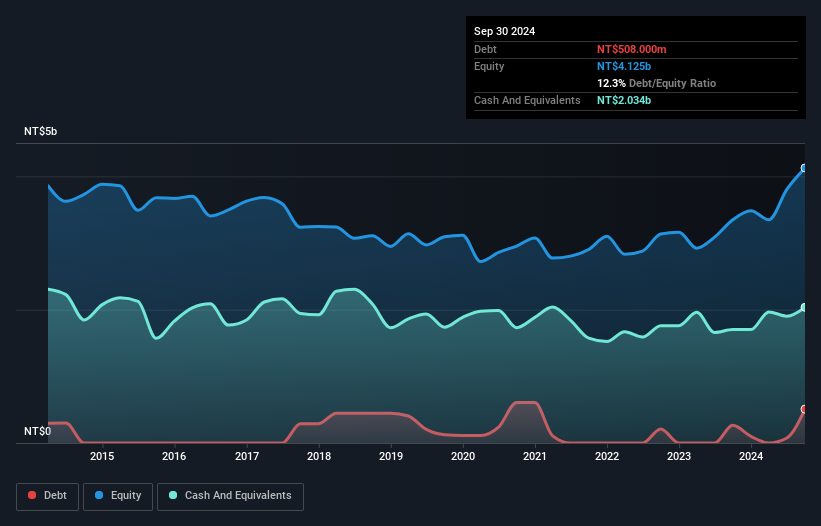Select the Equity line endpoint marker
The width and height of the screenshot is (821, 526).
pos(804,168)
